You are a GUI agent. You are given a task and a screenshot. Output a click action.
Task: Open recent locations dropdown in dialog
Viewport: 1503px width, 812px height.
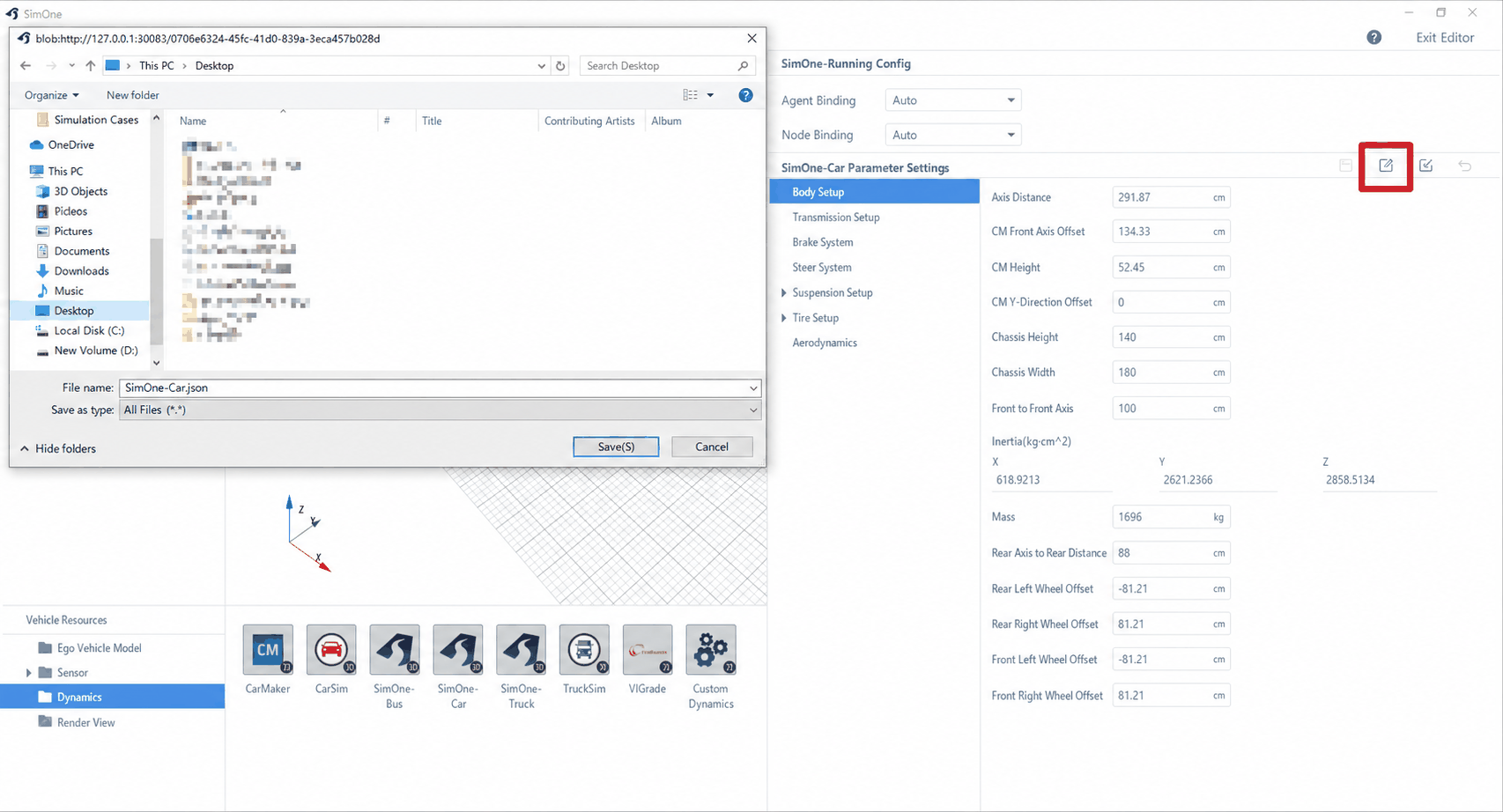(71, 66)
